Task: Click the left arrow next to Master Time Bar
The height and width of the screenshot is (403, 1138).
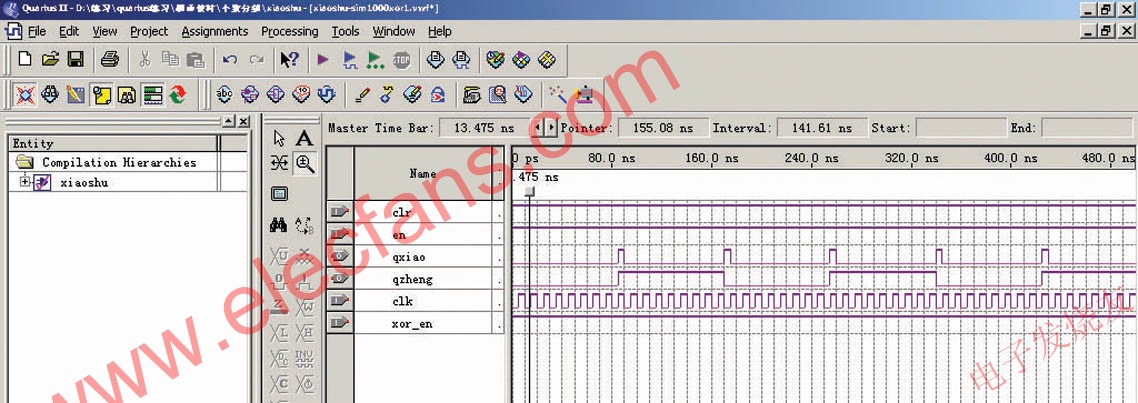Action: tap(538, 128)
